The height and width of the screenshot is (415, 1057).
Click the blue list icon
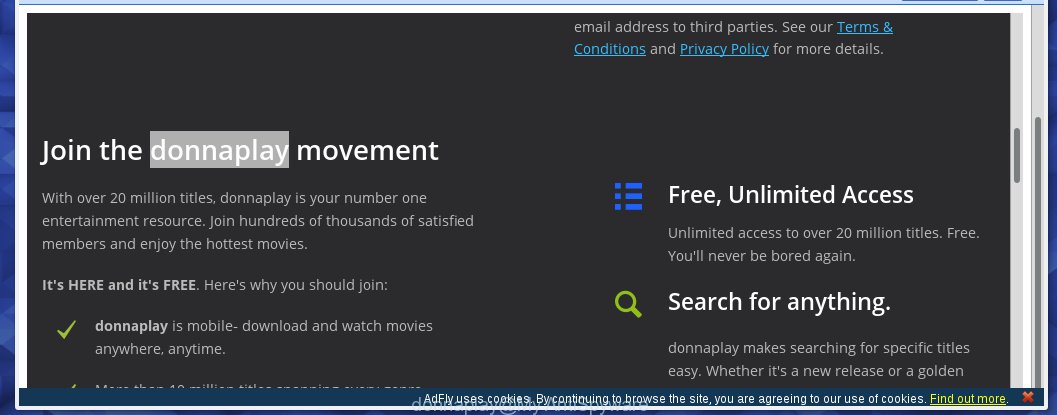coord(628,196)
